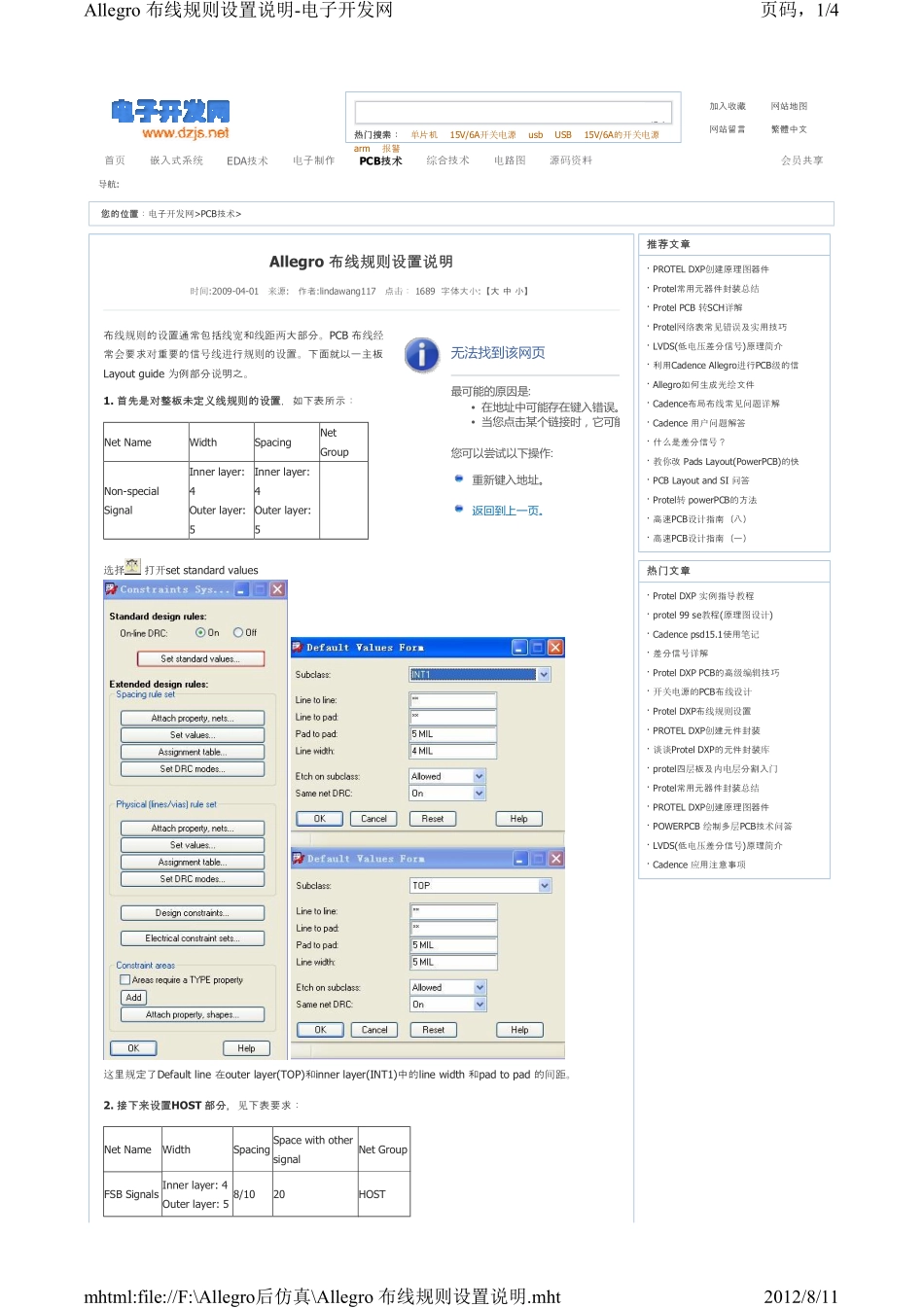Open the 电路图 navigation item
The height and width of the screenshot is (1308, 924).
(x=510, y=160)
